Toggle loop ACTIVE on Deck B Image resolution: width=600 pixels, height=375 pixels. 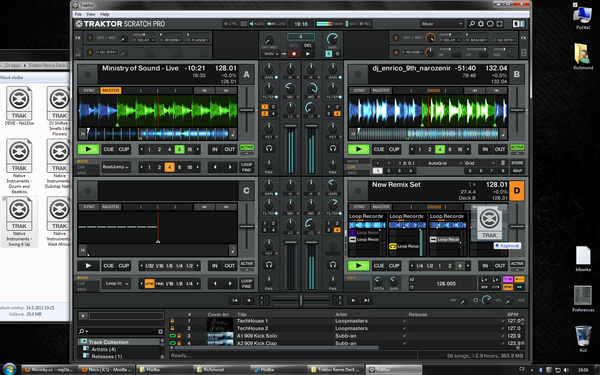[x=517, y=147]
